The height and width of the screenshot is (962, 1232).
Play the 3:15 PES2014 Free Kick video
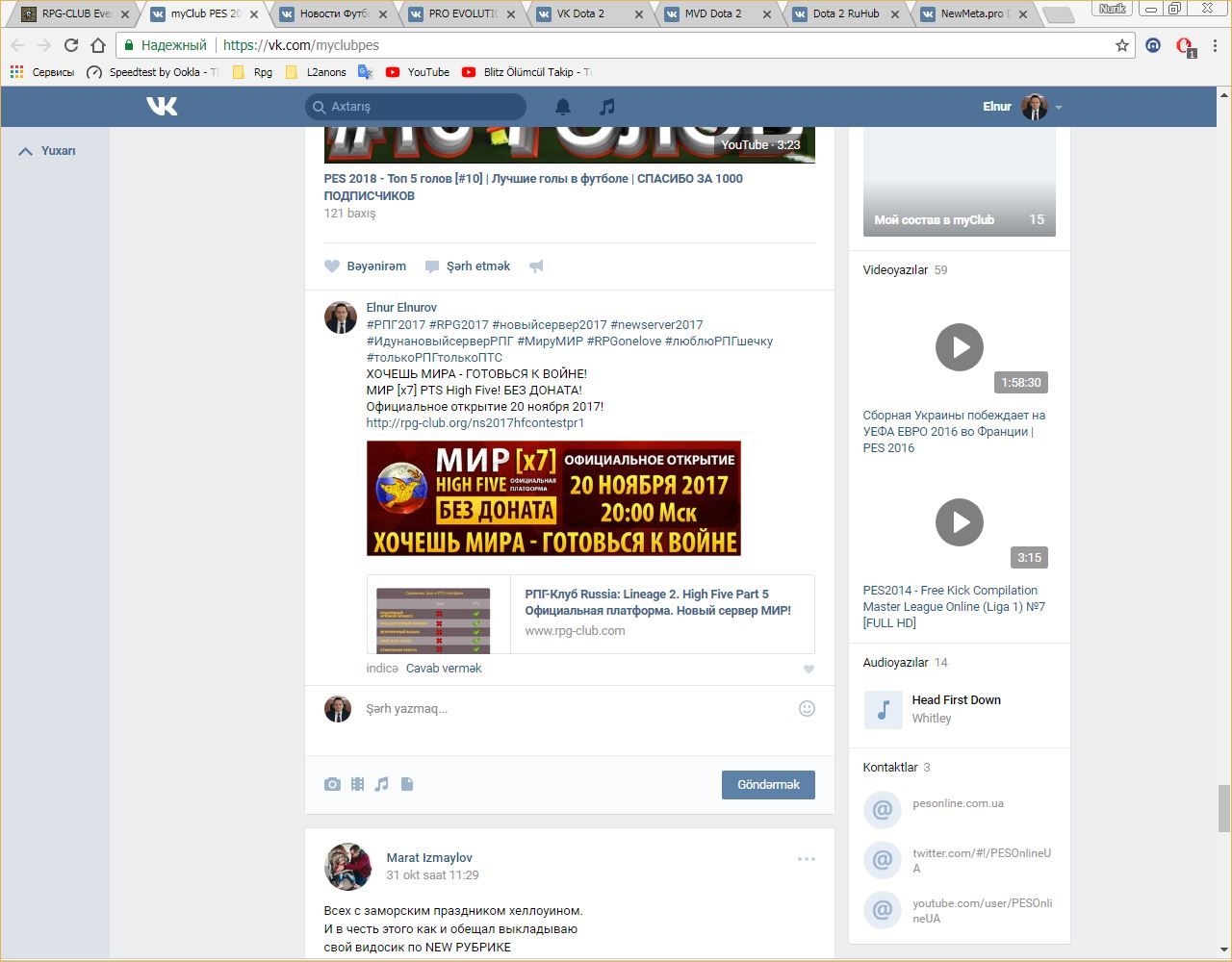click(x=960, y=522)
